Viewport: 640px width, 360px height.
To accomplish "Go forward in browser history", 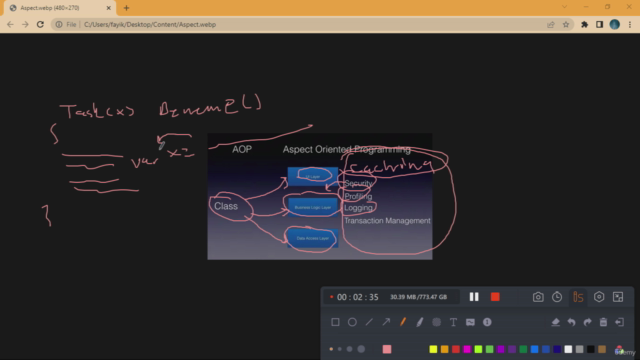I will (25, 24).
